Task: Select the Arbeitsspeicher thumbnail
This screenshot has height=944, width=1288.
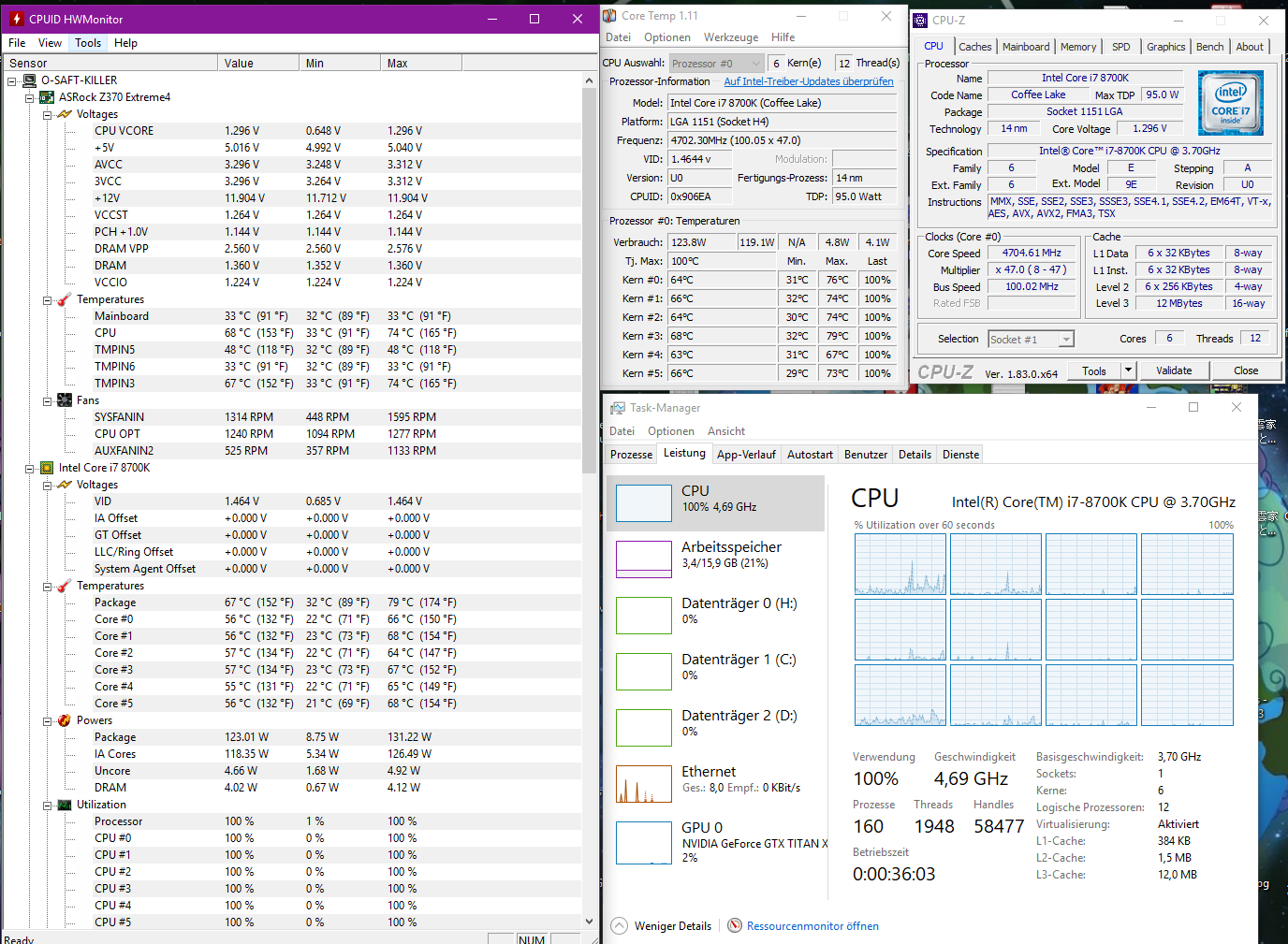Action: point(644,559)
